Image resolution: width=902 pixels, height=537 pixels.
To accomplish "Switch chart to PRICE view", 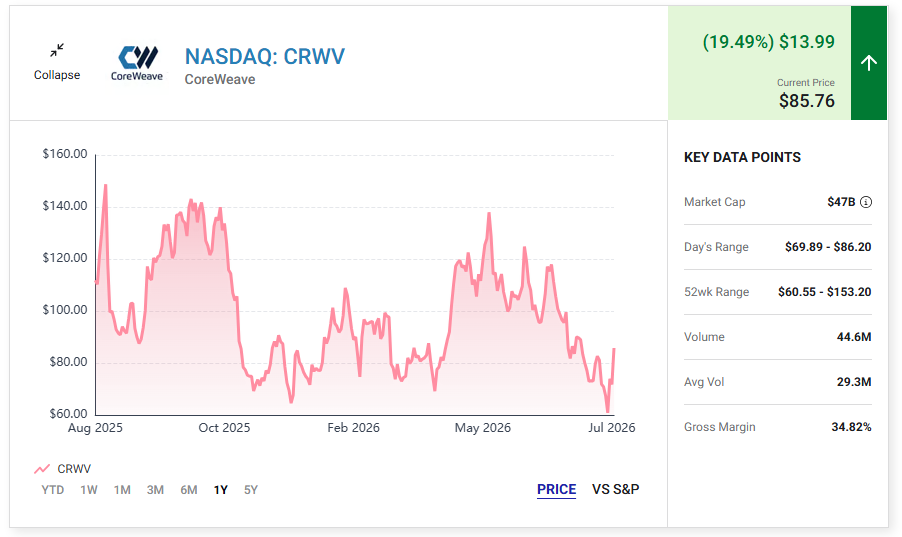I will click(x=556, y=489).
